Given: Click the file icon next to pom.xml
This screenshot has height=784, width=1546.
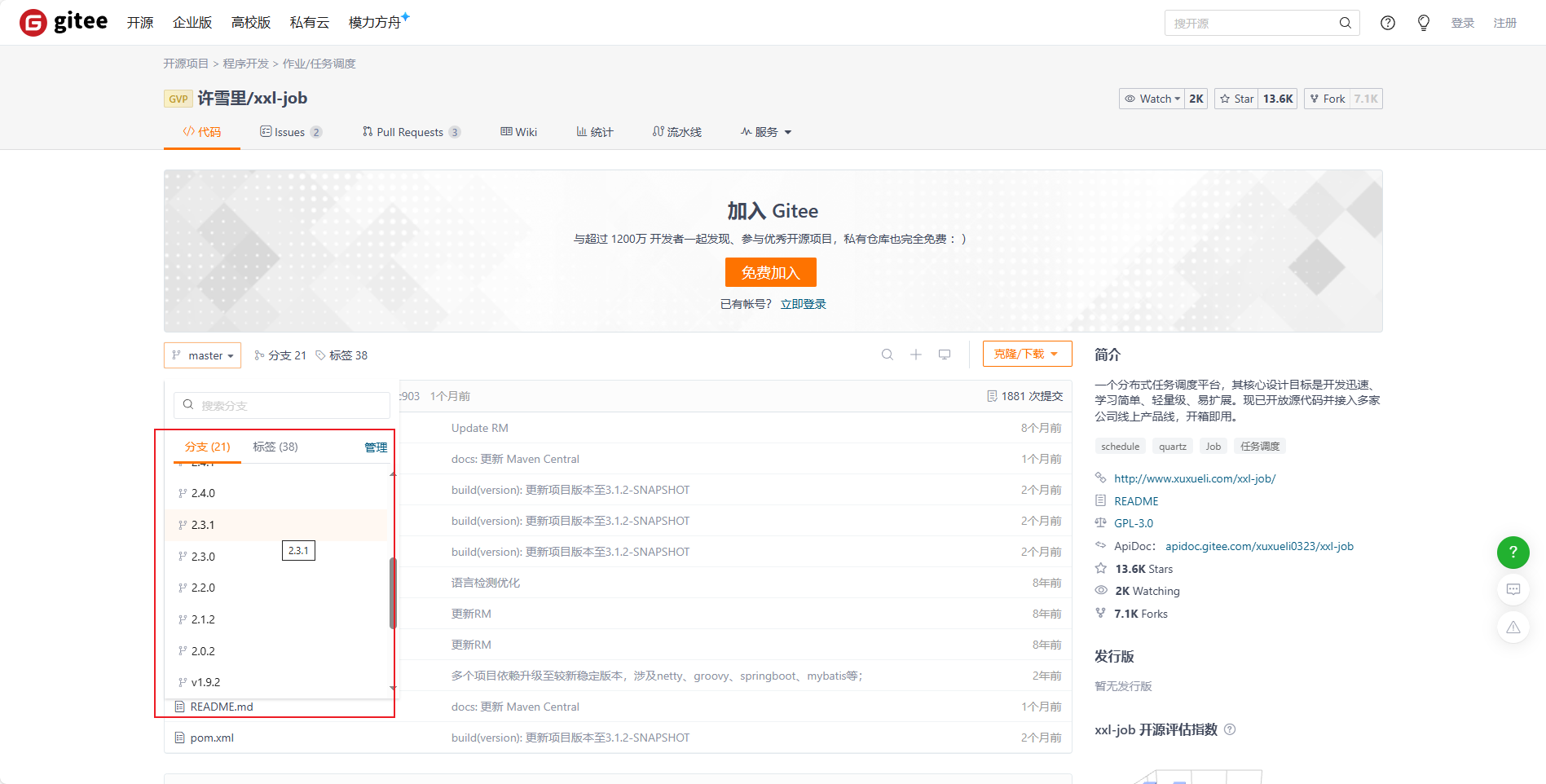Looking at the screenshot, I should 180,738.
